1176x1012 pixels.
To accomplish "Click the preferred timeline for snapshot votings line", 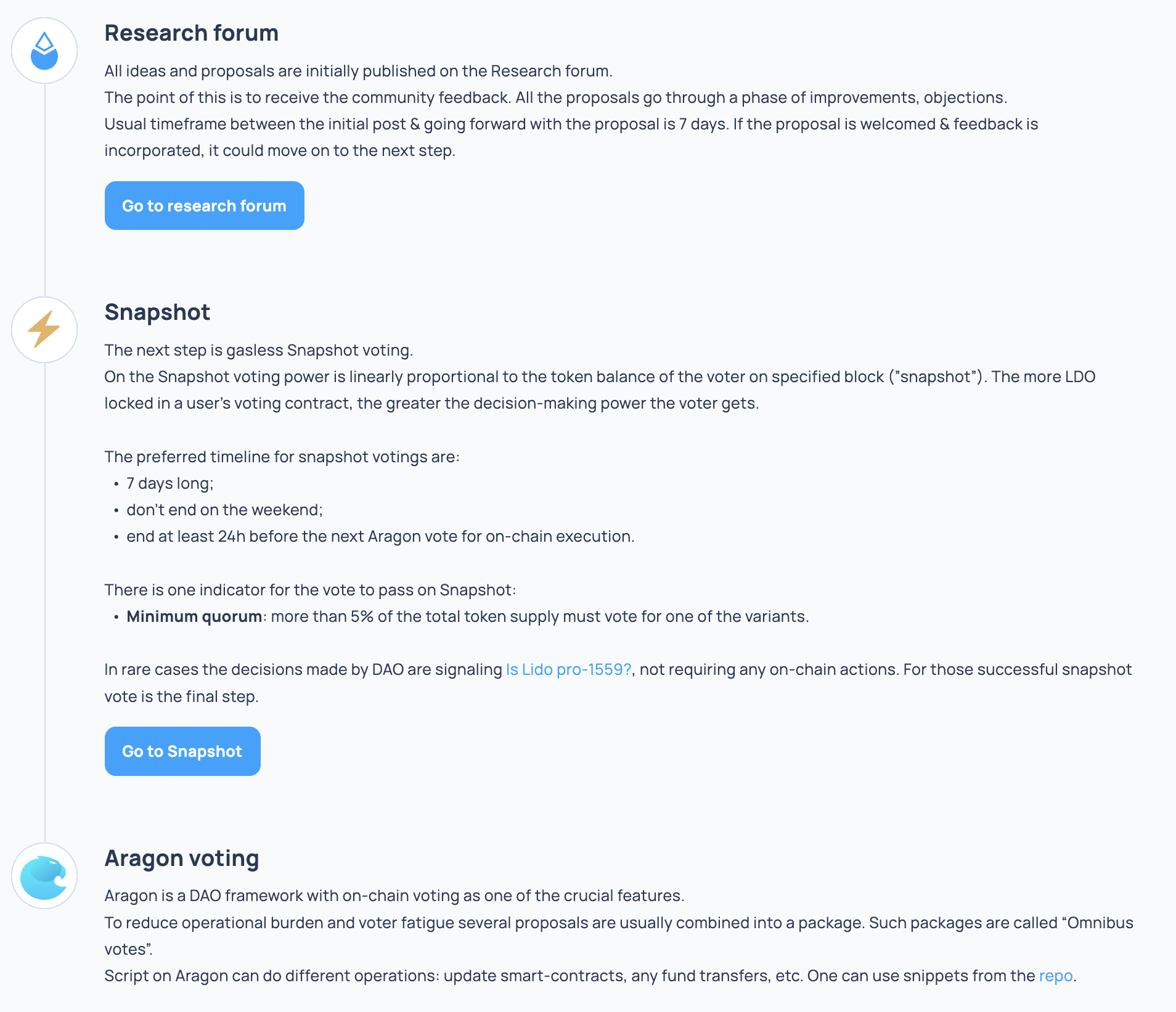I will (282, 457).
